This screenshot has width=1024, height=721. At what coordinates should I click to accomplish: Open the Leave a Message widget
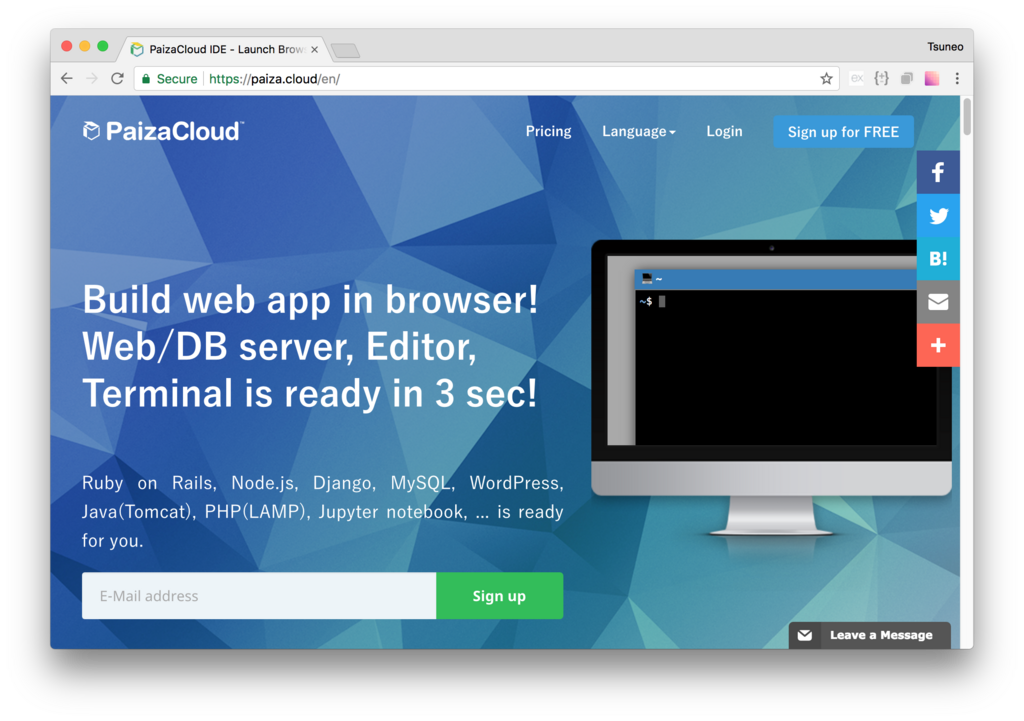tap(869, 635)
